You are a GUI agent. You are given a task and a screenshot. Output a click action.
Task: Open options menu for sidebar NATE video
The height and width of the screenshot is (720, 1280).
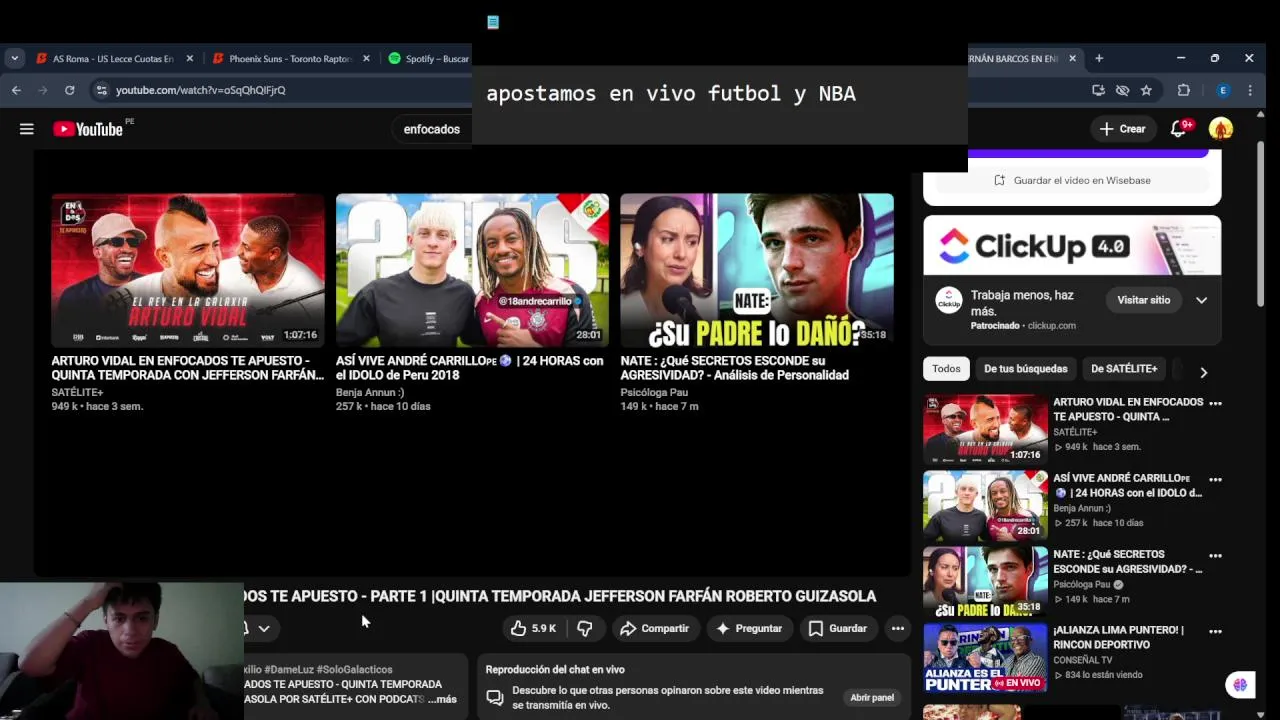coord(1215,556)
